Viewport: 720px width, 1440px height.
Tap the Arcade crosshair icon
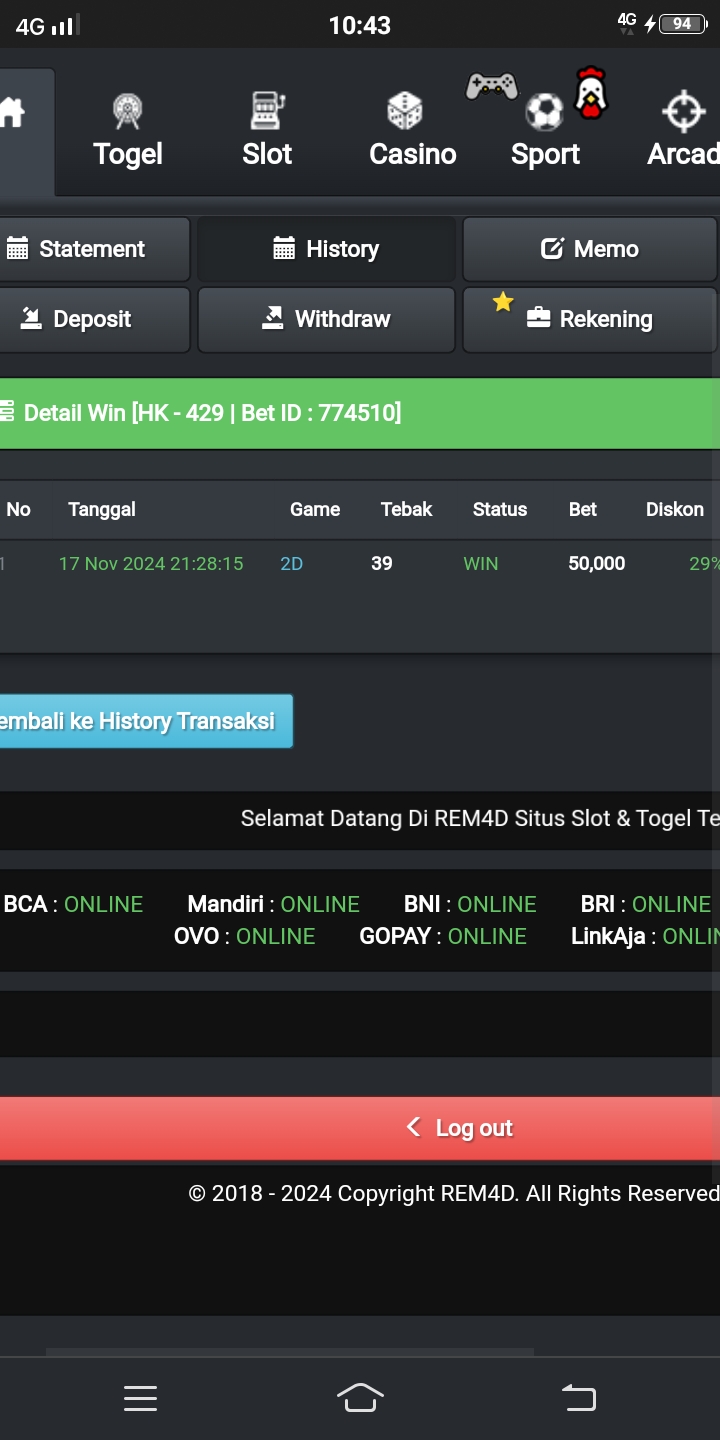click(x=684, y=111)
